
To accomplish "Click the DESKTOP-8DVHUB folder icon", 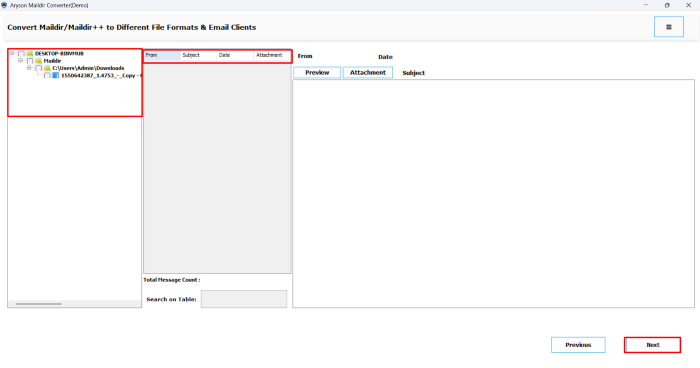I will pyautogui.click(x=30, y=54).
